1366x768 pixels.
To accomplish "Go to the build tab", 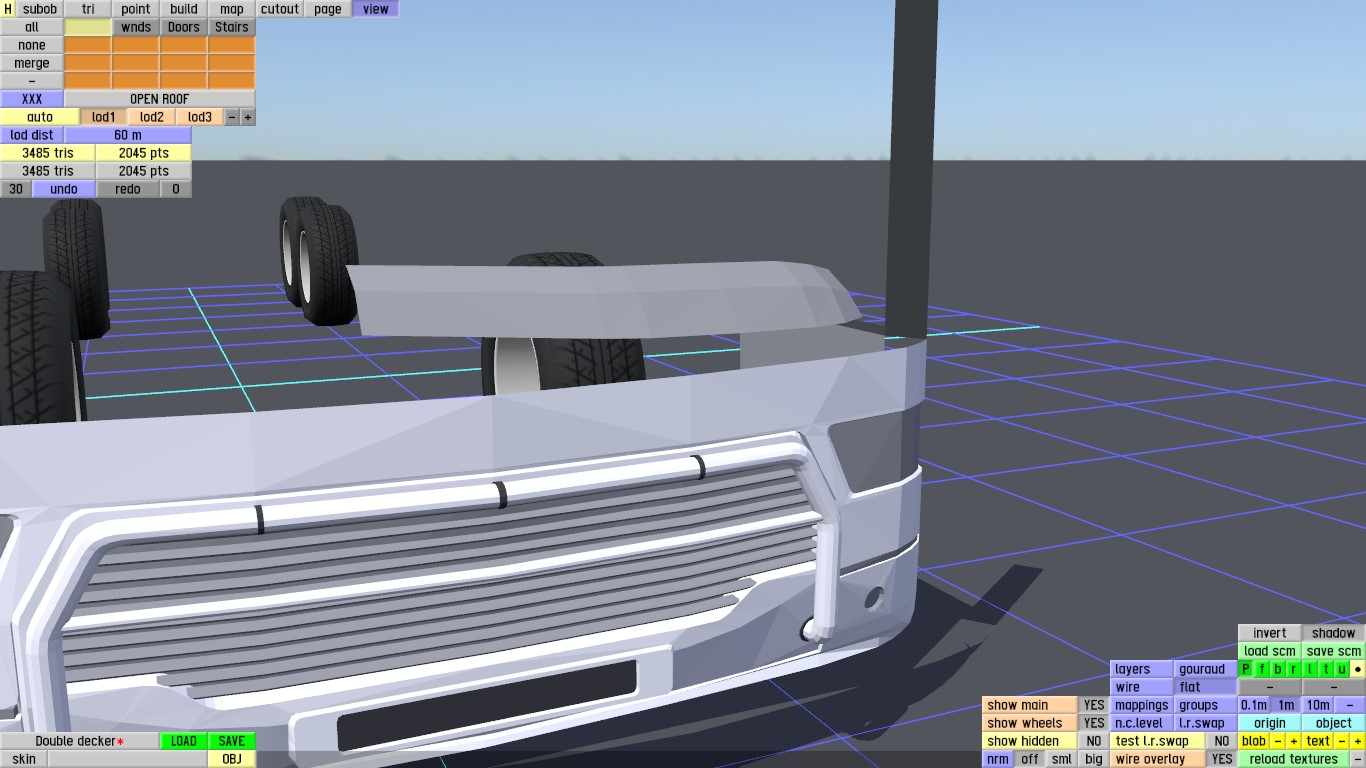I will pos(184,9).
